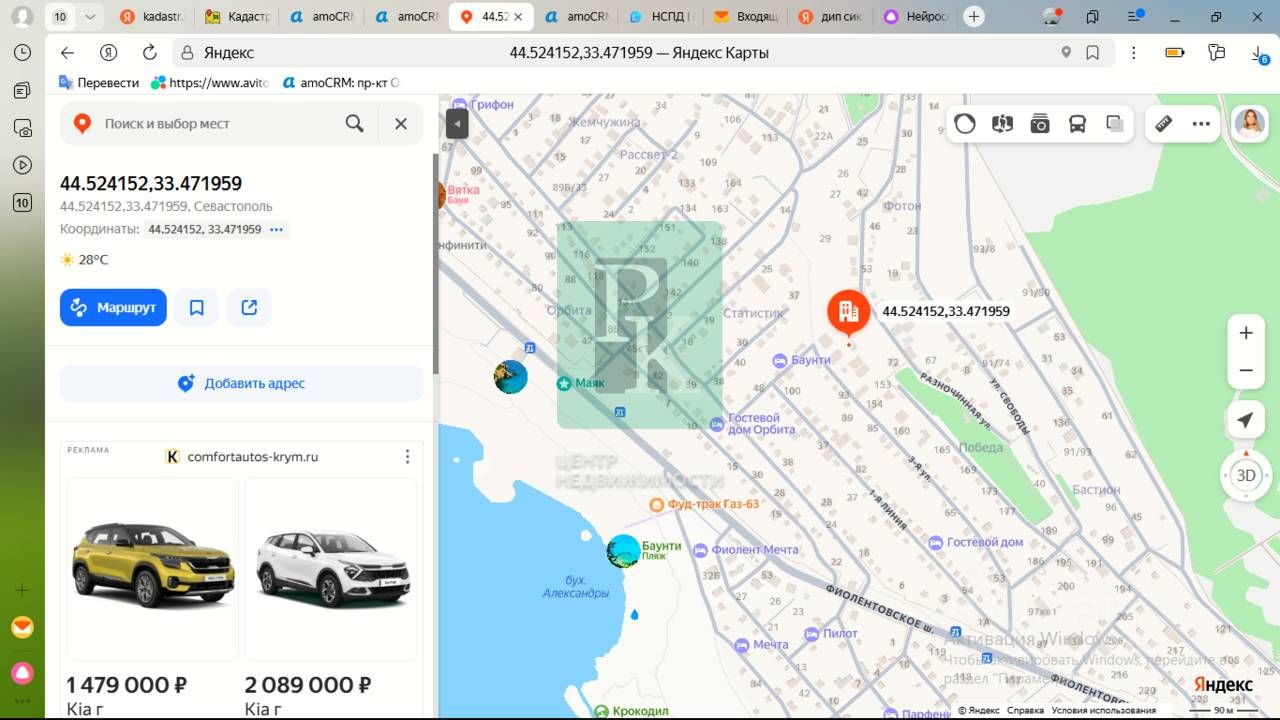The width and height of the screenshot is (1280, 720).
Task: Show public transport layer with bus icon
Action: [1077, 124]
